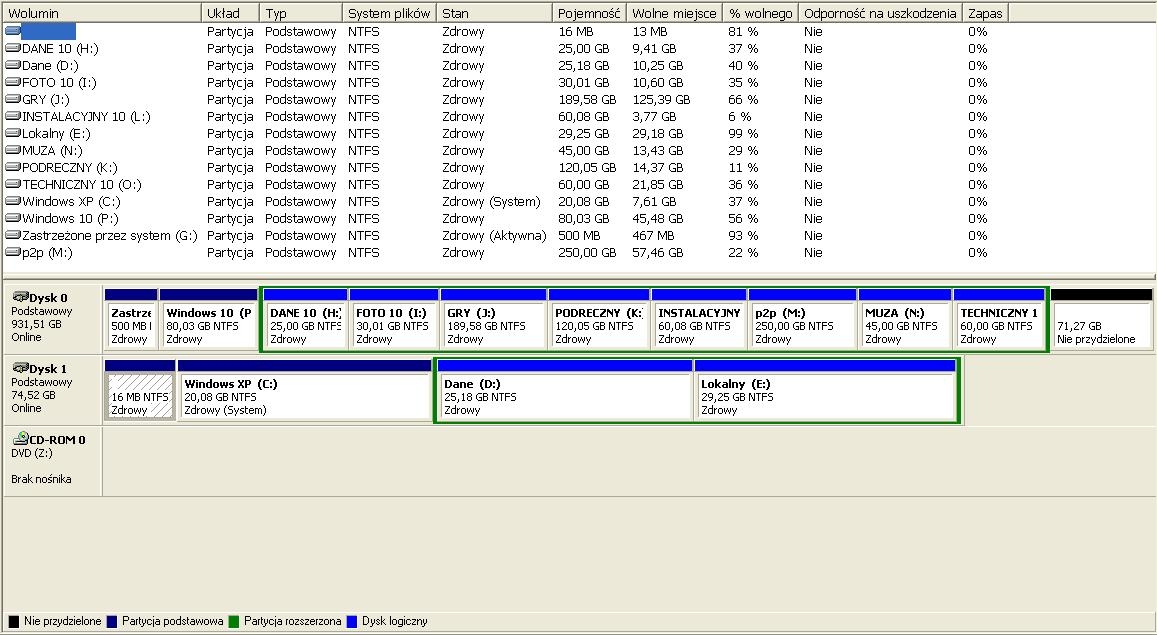Click the CD-ROM 0 DVD (Z:) label panel
The image size is (1157, 635).
[x=52, y=459]
